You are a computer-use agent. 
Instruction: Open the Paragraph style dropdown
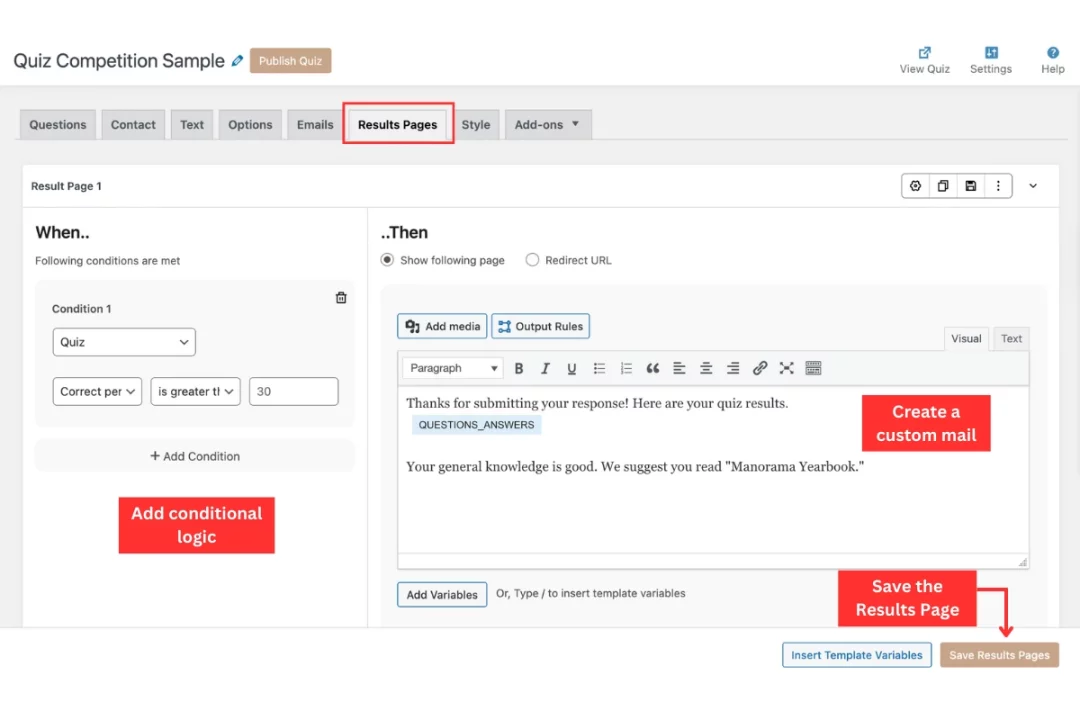coord(452,368)
